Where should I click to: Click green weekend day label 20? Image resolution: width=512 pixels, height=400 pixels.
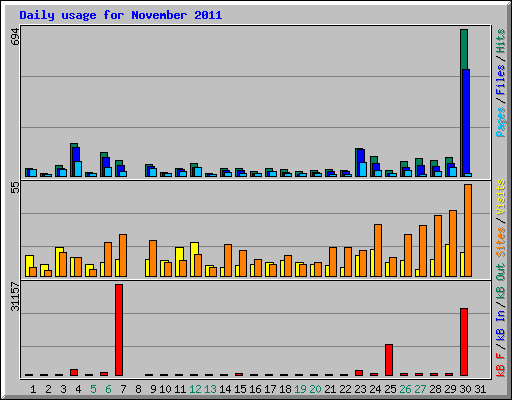[315, 389]
